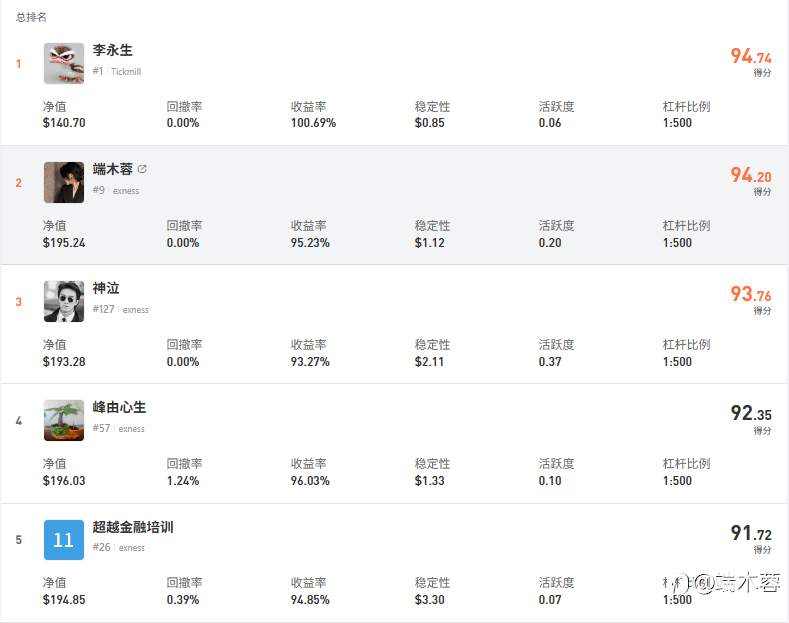Select the 总排名 tab heading

(x=31, y=17)
